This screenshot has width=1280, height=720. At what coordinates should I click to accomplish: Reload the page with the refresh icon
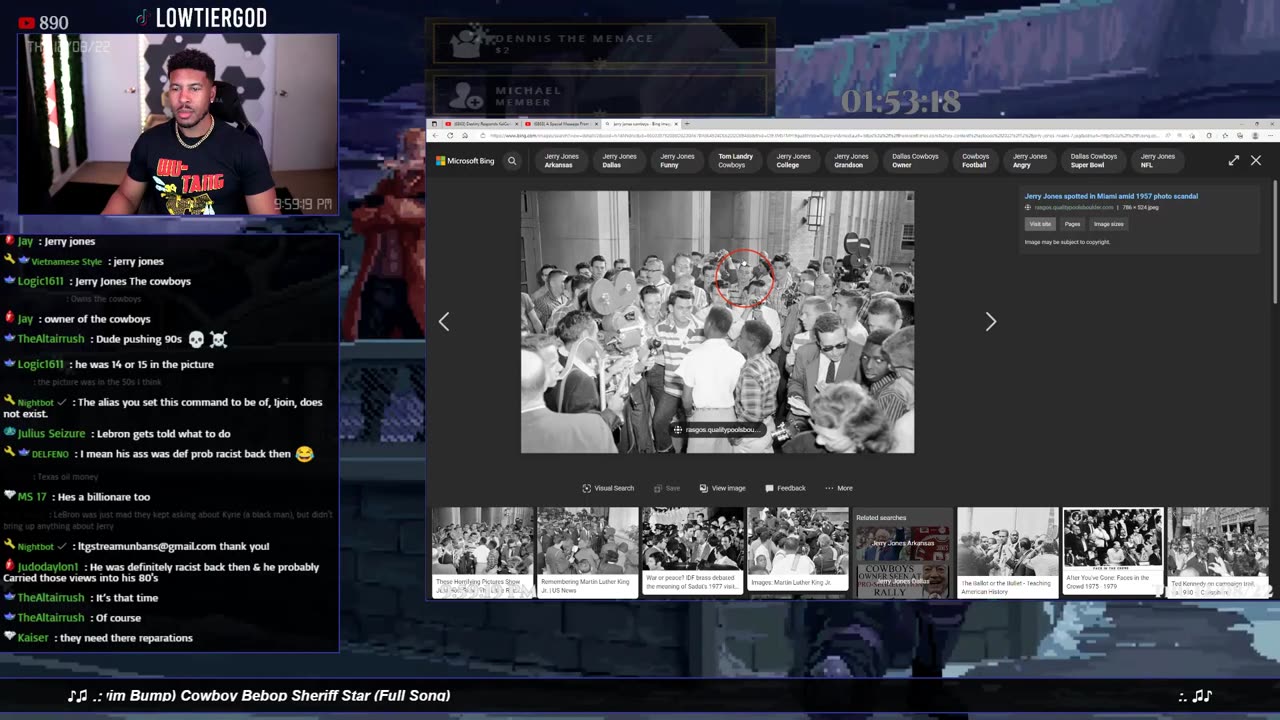point(450,135)
